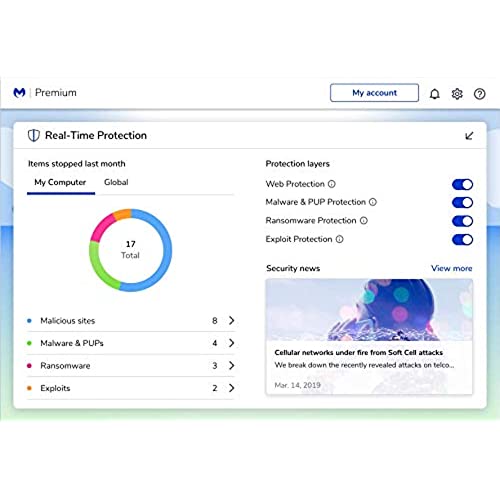Click the Malwarebytes logo icon

[19, 92]
